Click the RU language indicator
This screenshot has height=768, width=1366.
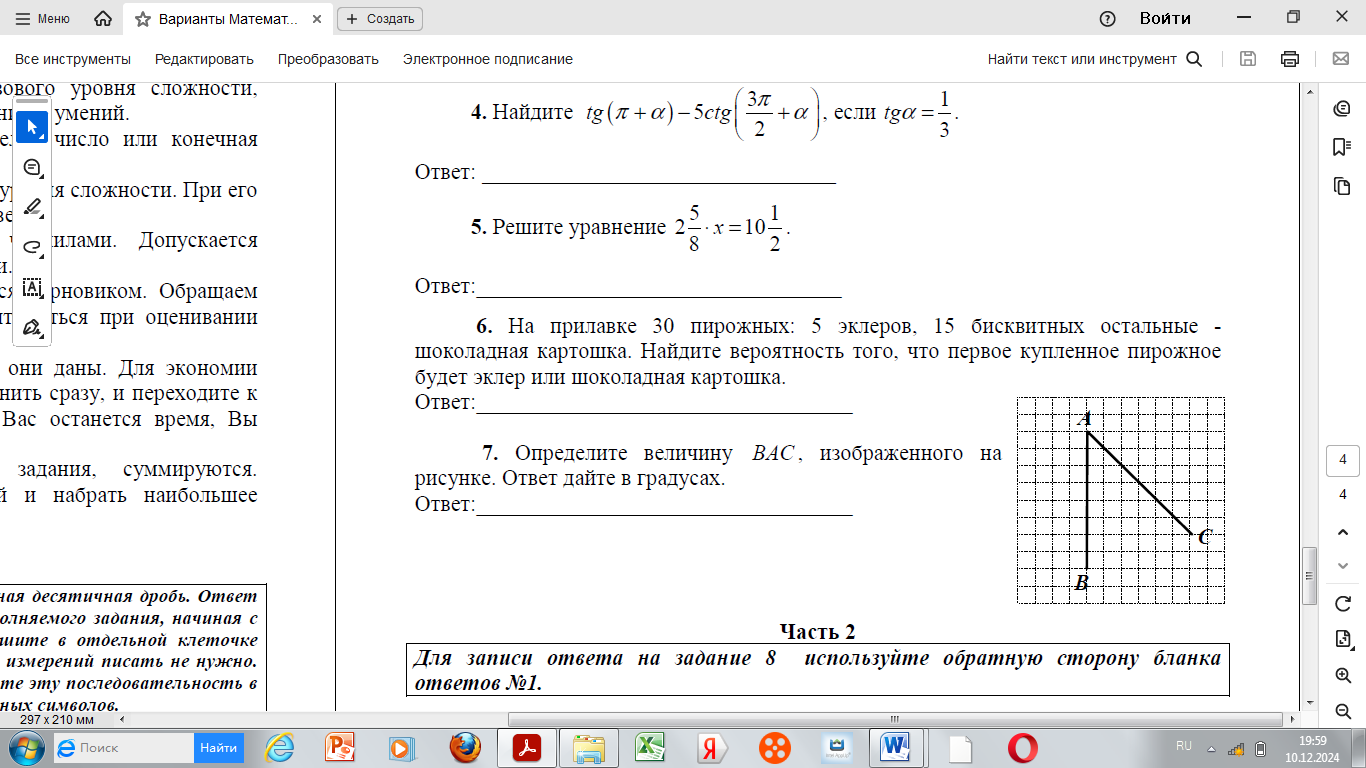click(1184, 747)
